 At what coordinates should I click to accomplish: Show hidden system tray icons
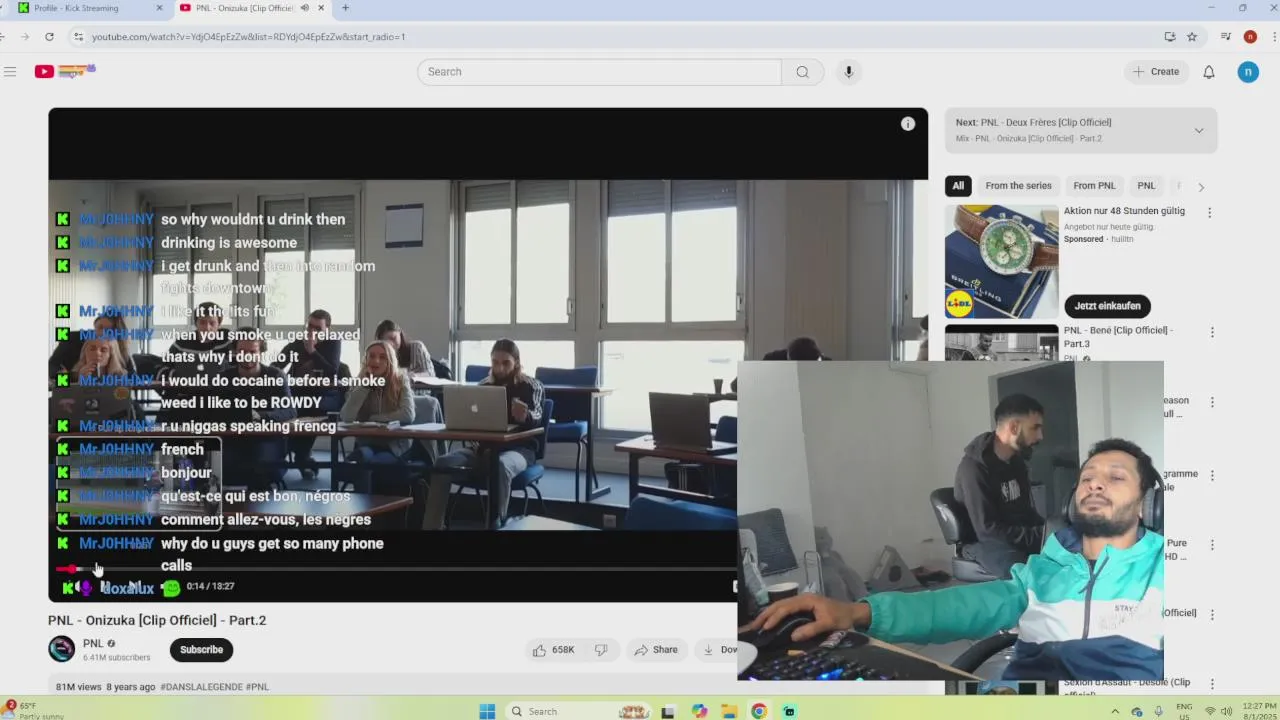click(1115, 711)
